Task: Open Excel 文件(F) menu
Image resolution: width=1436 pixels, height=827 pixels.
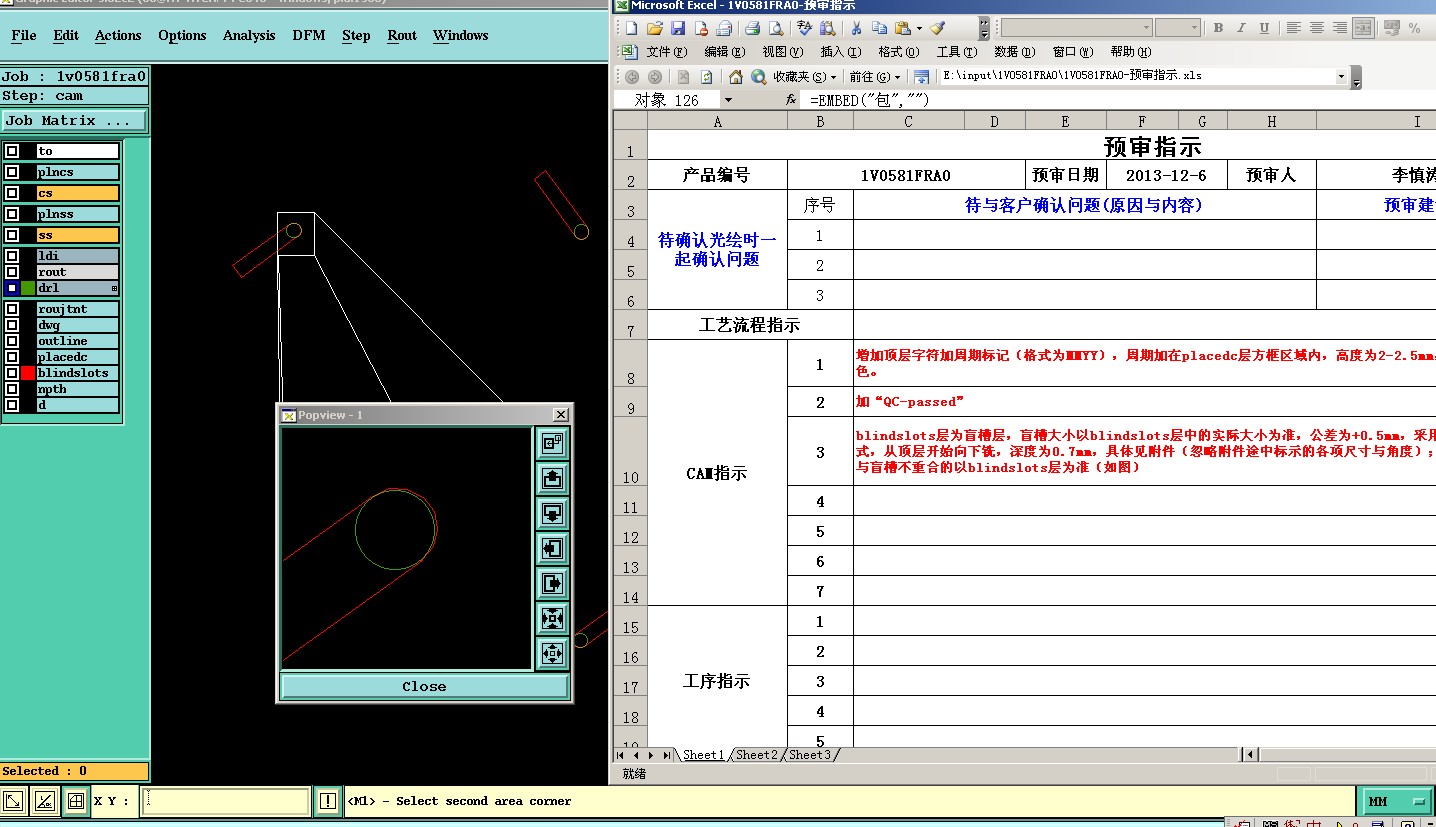Action: (666, 52)
